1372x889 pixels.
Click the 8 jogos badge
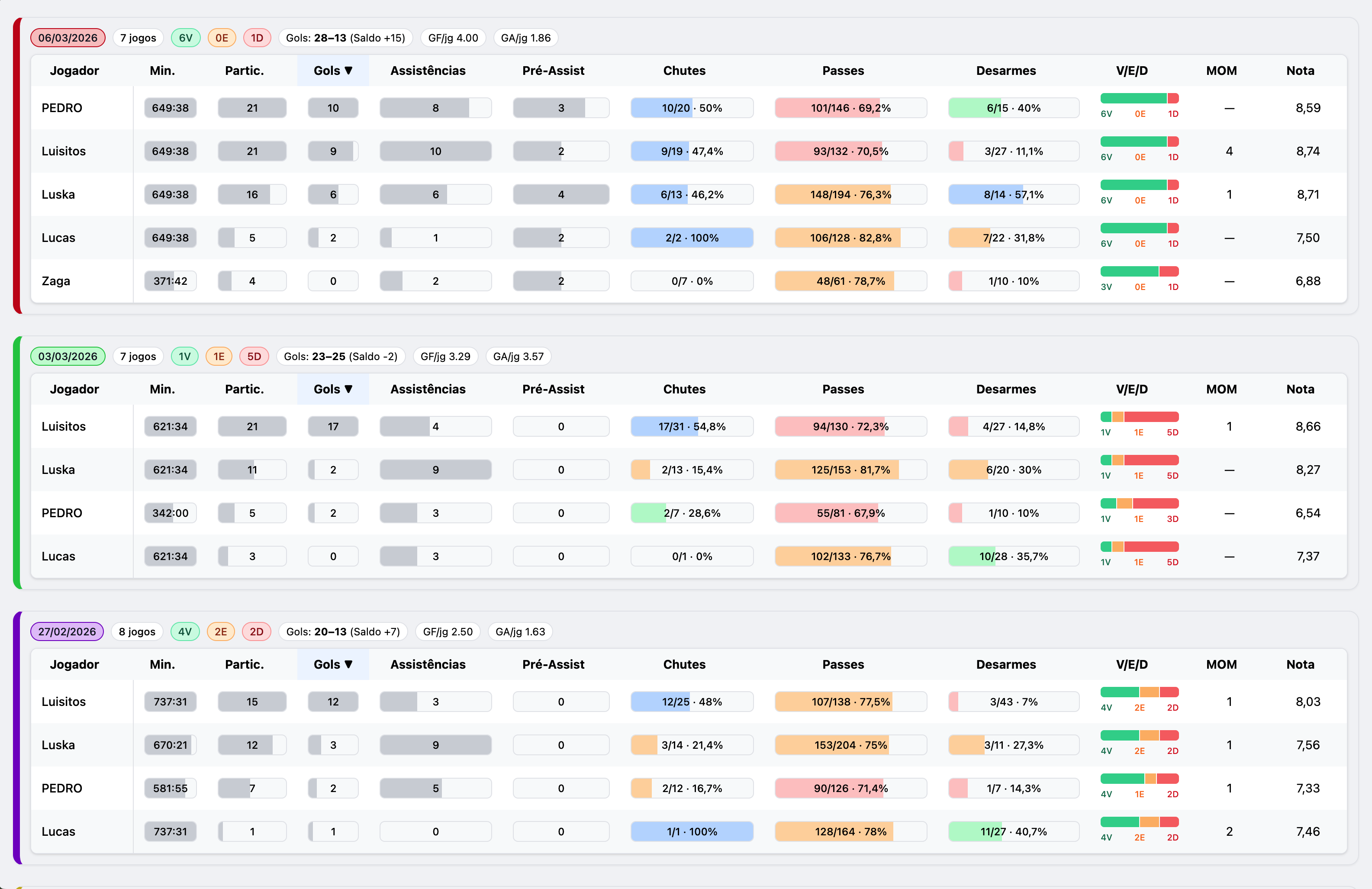click(137, 631)
